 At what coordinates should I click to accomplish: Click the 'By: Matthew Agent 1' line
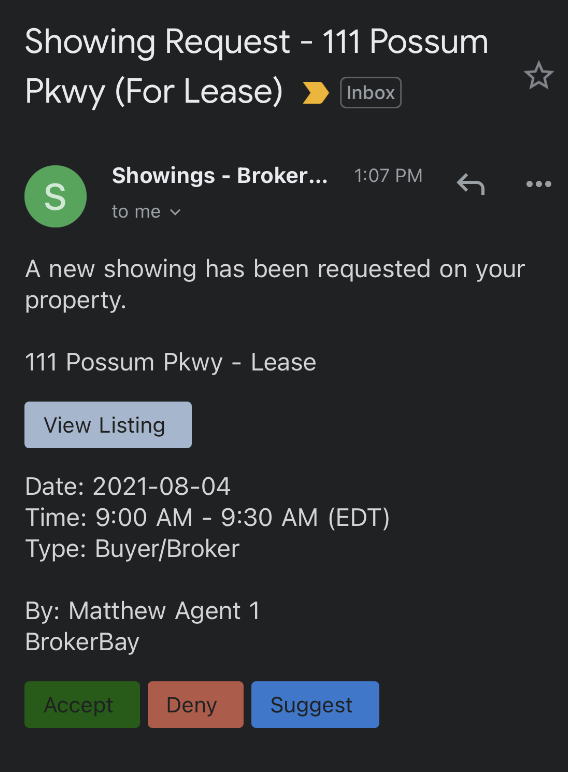[142, 611]
